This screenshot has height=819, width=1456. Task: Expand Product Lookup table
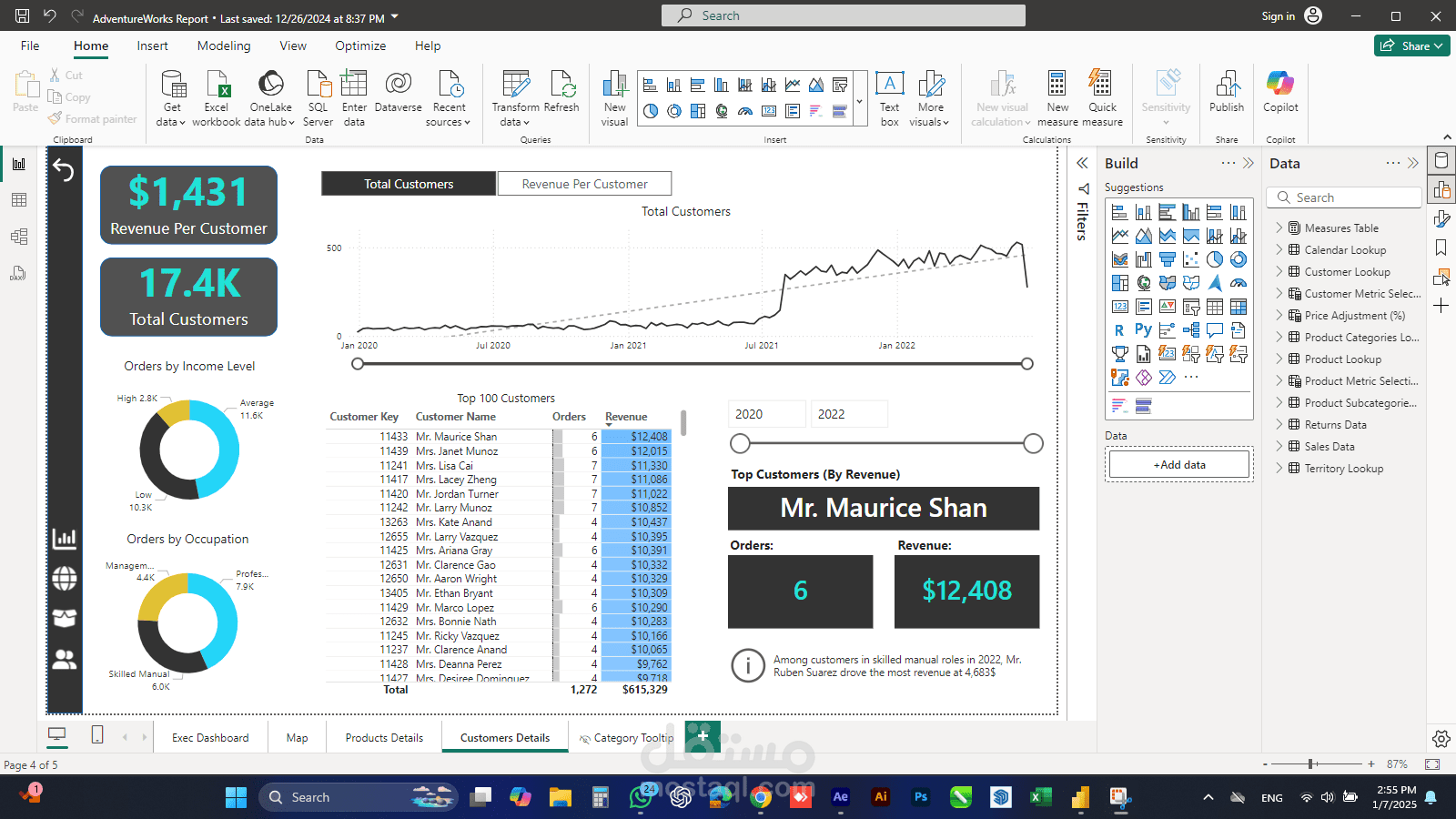(x=1279, y=359)
